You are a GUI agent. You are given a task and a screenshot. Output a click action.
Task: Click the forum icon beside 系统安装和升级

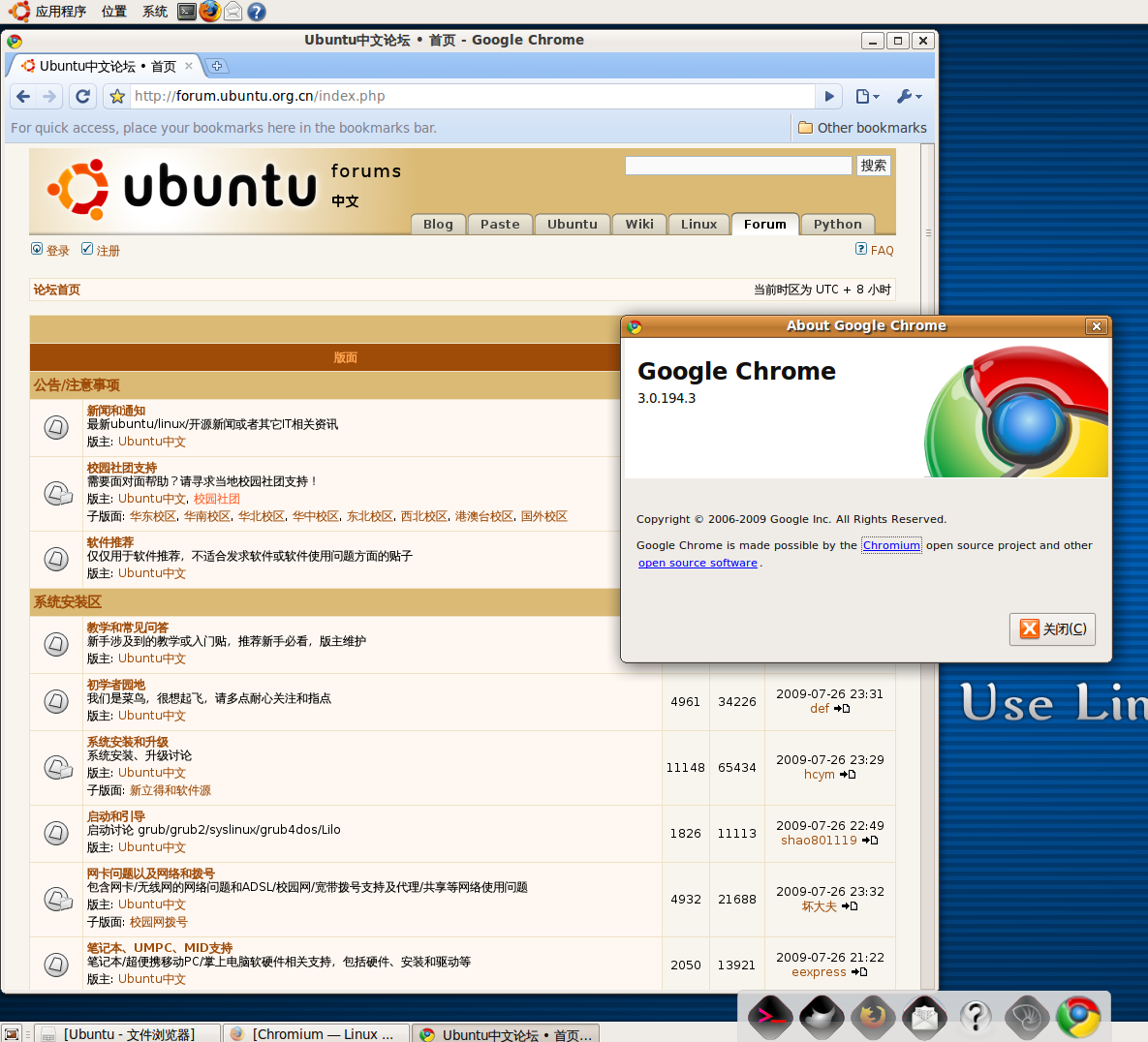pos(58,767)
